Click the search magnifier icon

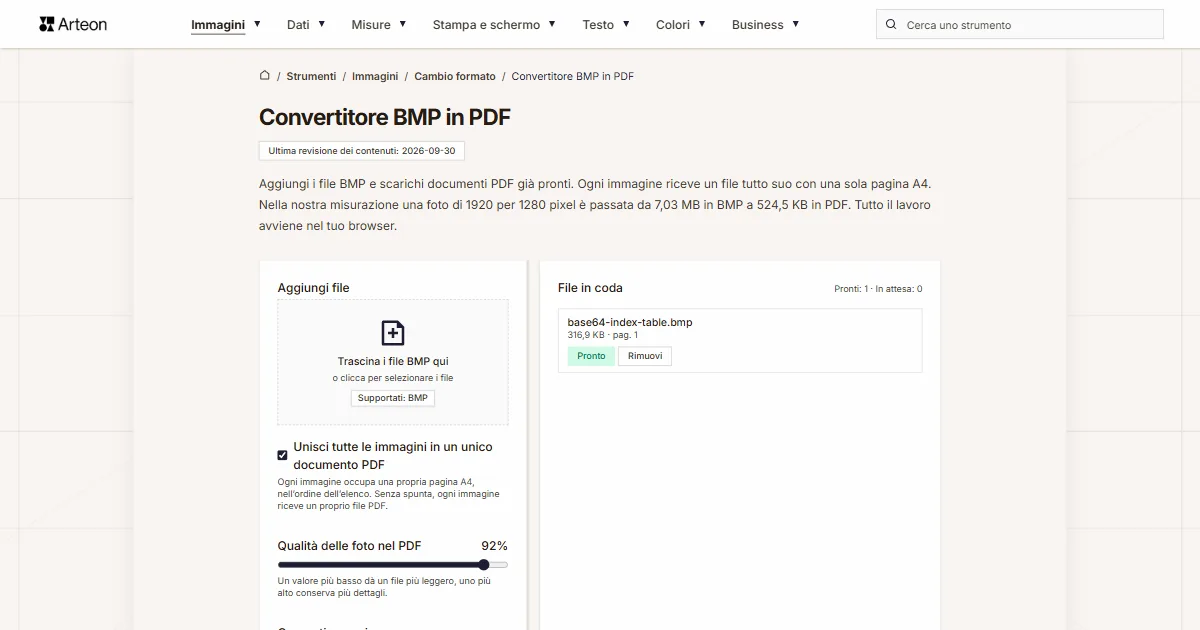coord(891,24)
